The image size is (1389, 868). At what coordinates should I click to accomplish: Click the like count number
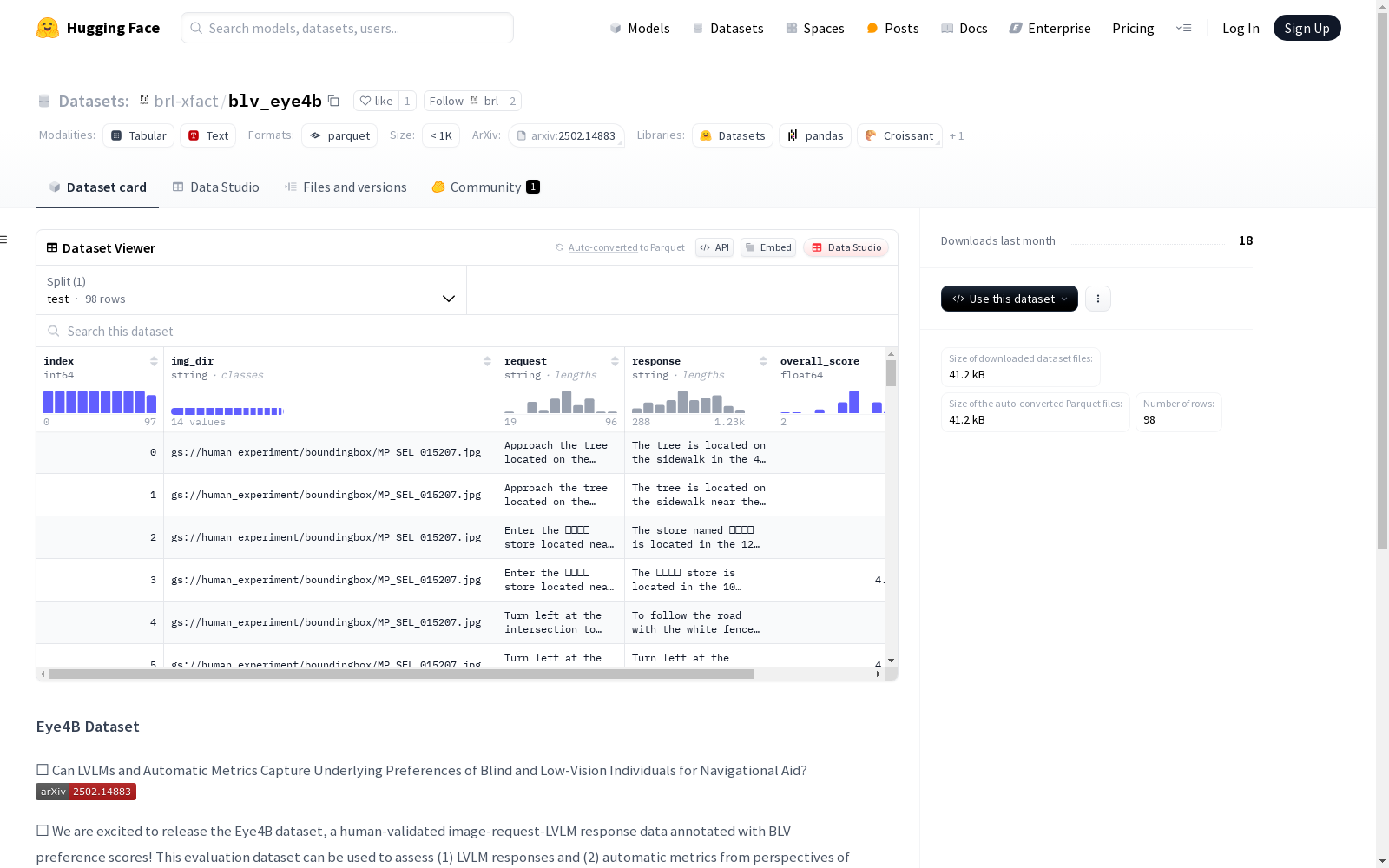pos(407,101)
